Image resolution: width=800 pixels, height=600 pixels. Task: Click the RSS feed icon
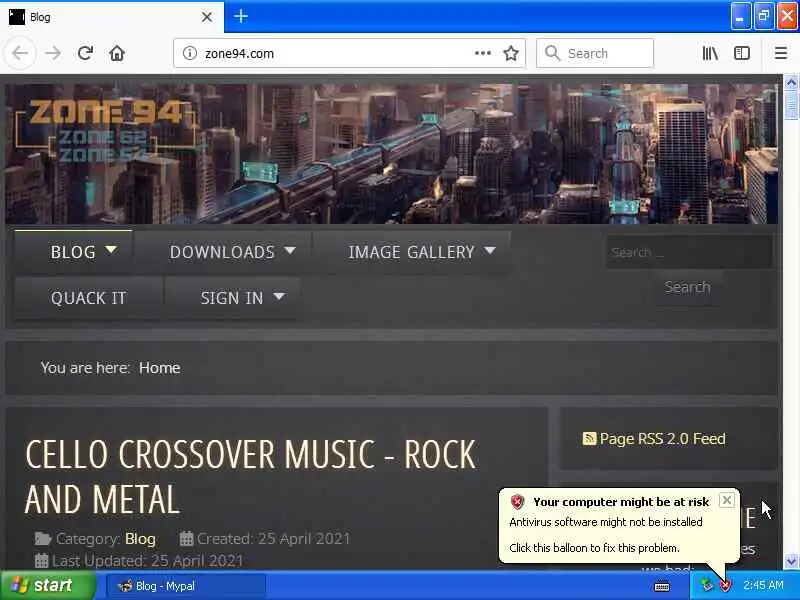tap(589, 439)
